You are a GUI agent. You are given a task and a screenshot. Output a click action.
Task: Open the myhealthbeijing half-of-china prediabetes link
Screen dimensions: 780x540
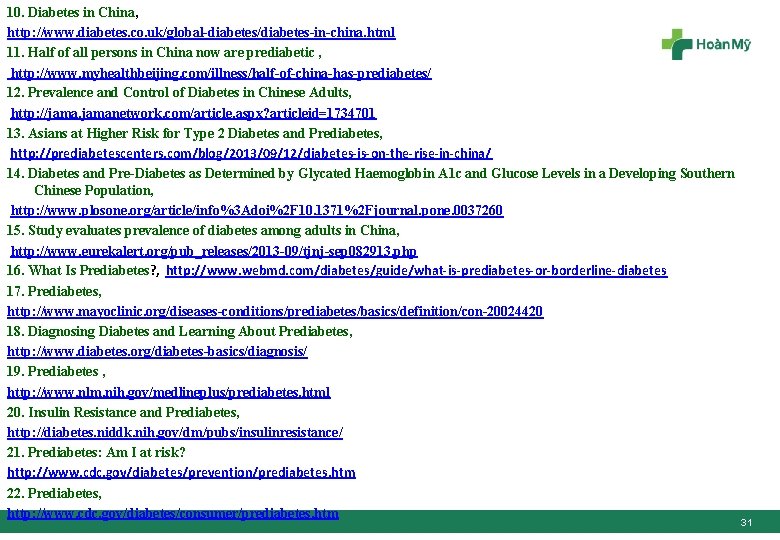(x=221, y=74)
